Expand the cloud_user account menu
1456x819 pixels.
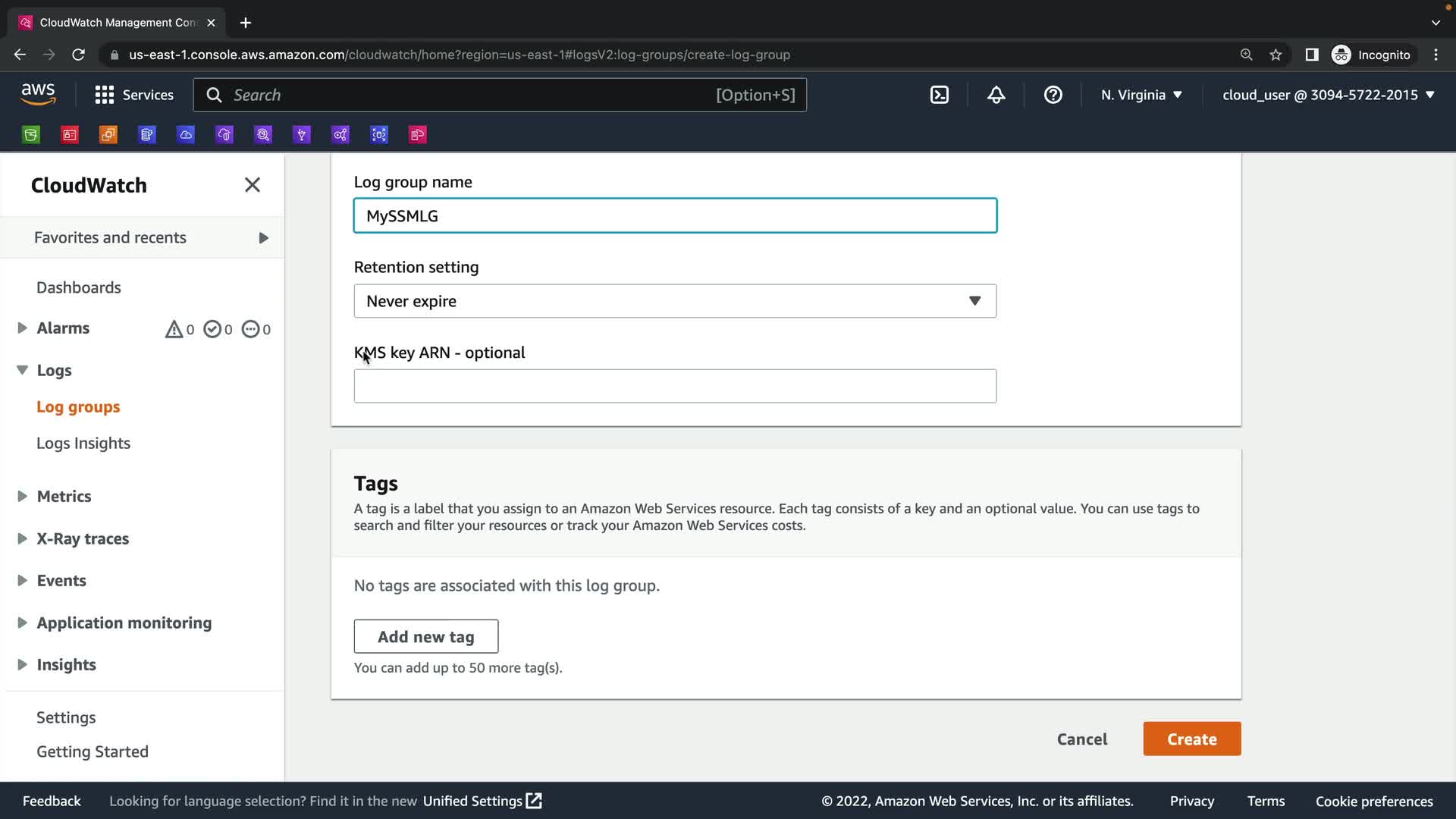[x=1328, y=95]
